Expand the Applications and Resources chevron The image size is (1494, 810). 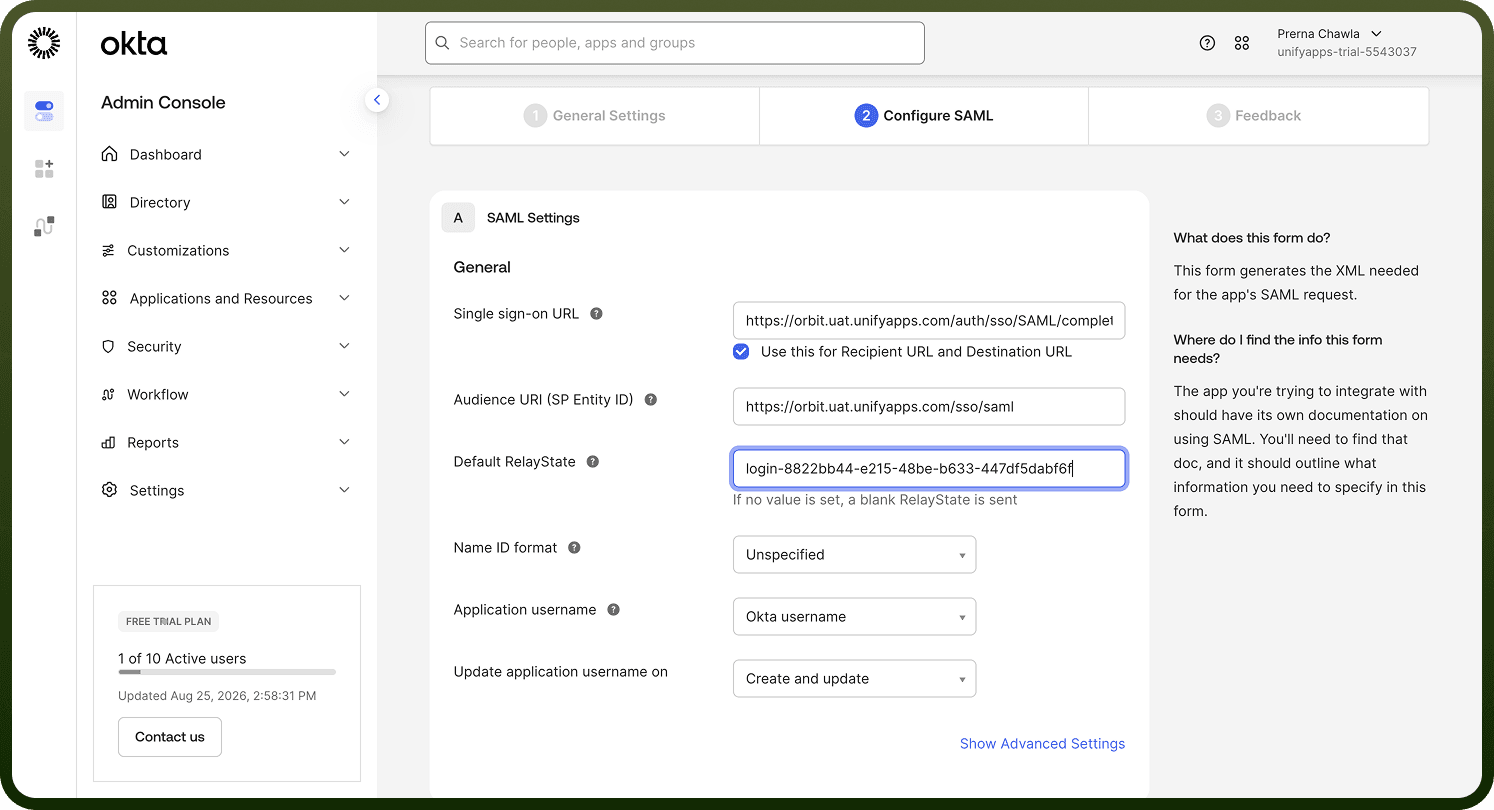344,298
